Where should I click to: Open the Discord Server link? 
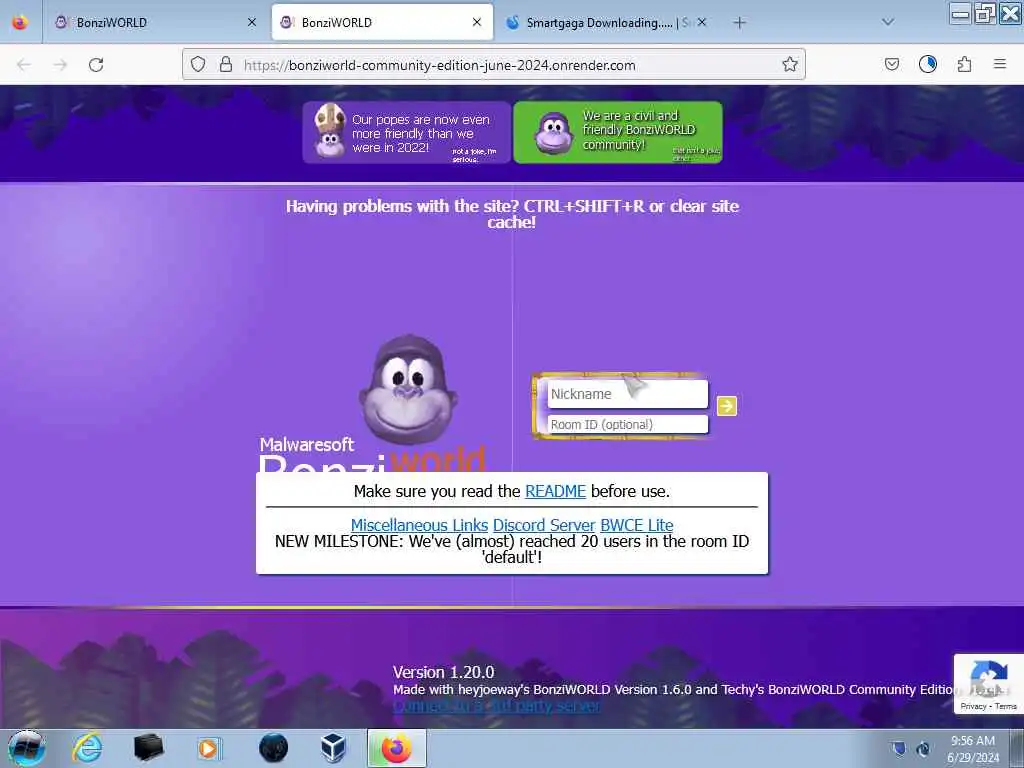[544, 525]
